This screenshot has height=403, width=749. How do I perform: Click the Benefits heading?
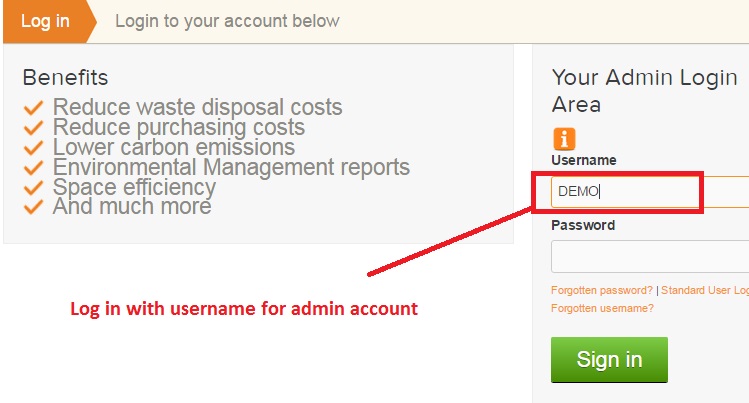pyautogui.click(x=65, y=77)
